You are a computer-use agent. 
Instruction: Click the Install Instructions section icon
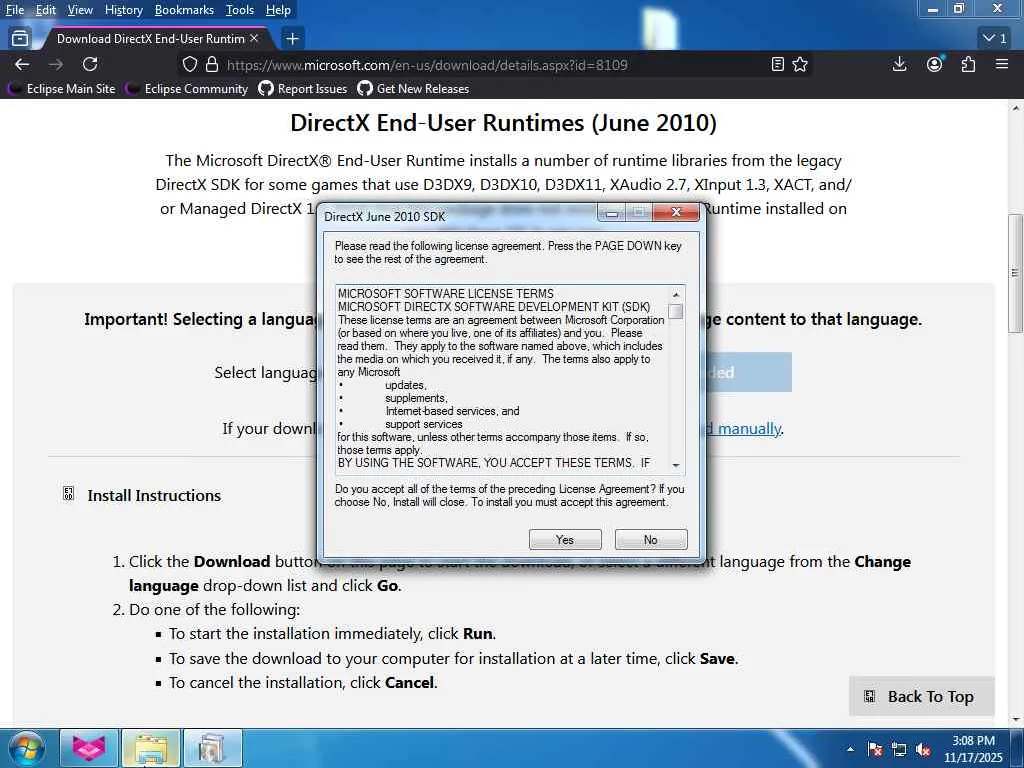pos(68,494)
